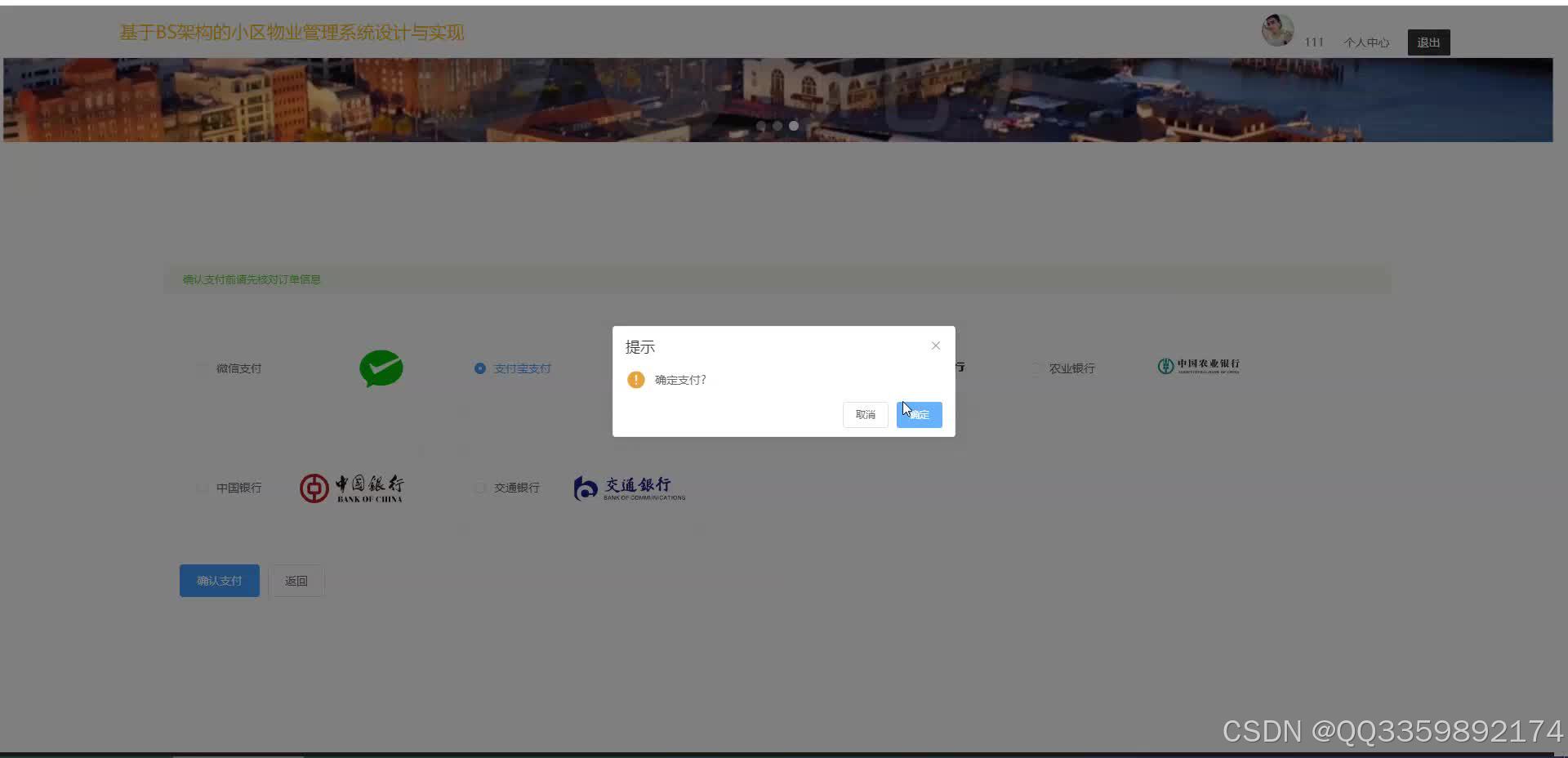The width and height of the screenshot is (1568, 758).
Task: Click the 提示 dialog title
Action: pyautogui.click(x=640, y=347)
